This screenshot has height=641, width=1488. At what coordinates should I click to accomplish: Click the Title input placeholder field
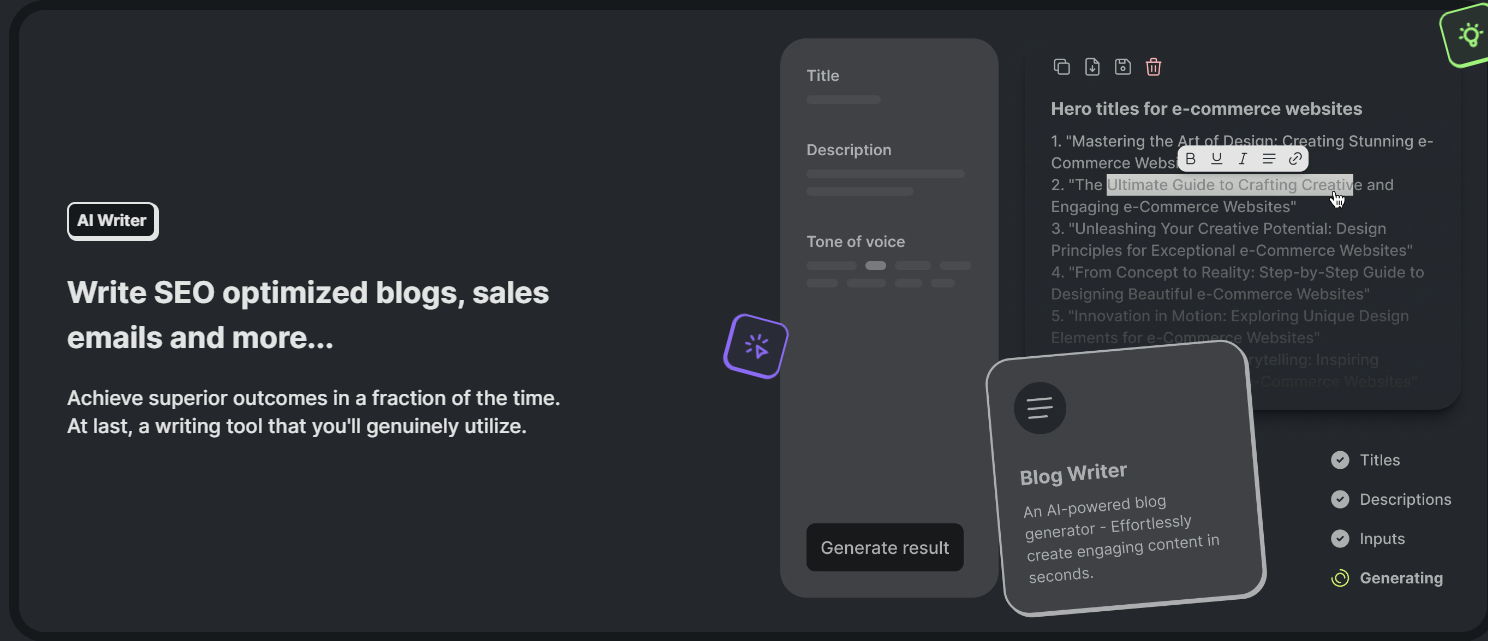tap(843, 100)
